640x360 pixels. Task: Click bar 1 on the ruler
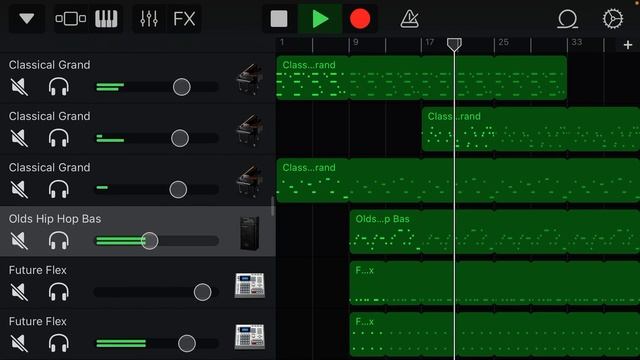coord(282,42)
